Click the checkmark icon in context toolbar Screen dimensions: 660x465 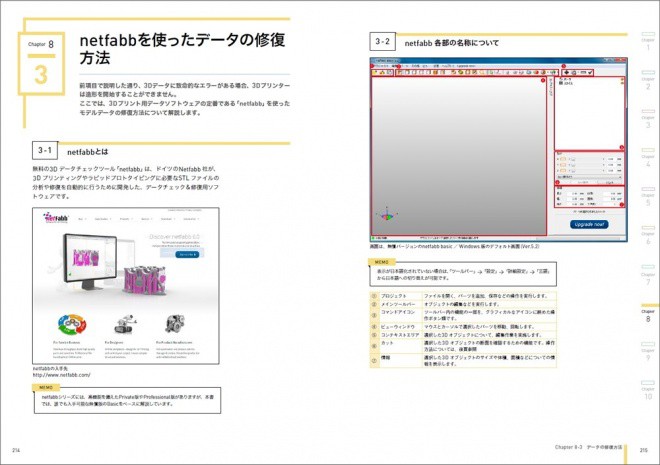tap(590, 73)
